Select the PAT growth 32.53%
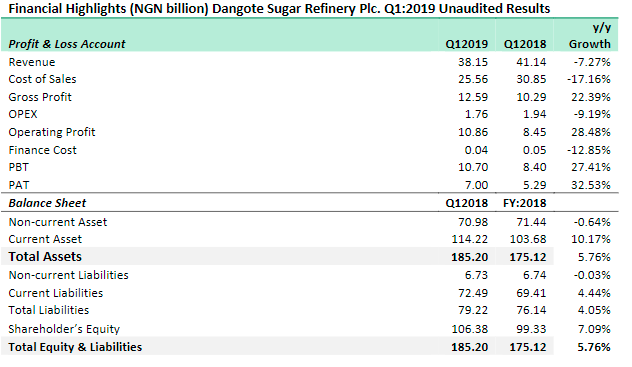This screenshot has height=367, width=632. click(591, 185)
